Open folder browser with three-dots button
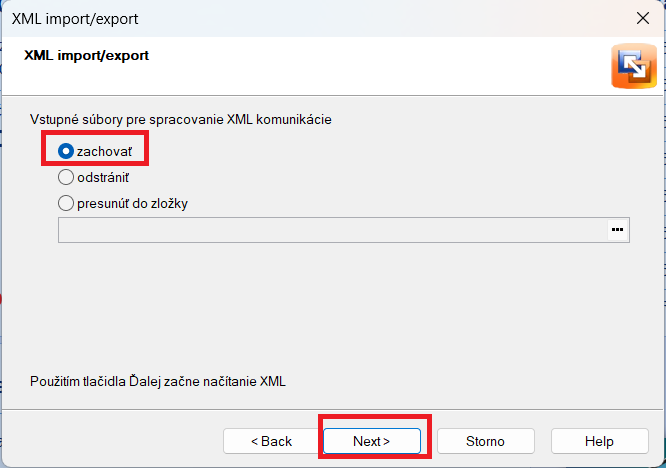This screenshot has height=468, width=666. (617, 230)
